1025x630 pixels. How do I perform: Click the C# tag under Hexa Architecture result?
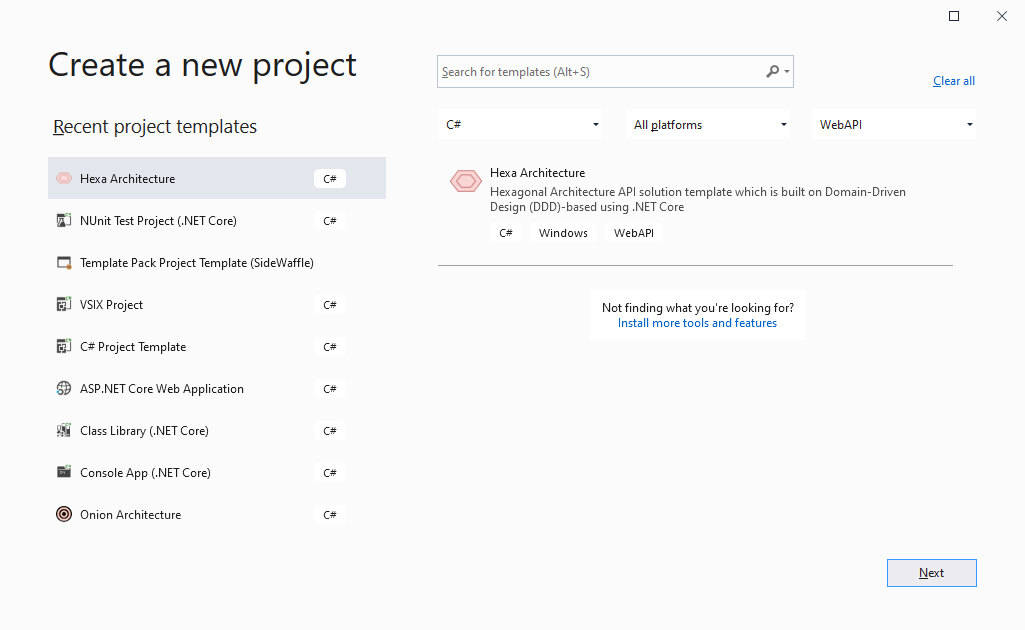coord(505,233)
